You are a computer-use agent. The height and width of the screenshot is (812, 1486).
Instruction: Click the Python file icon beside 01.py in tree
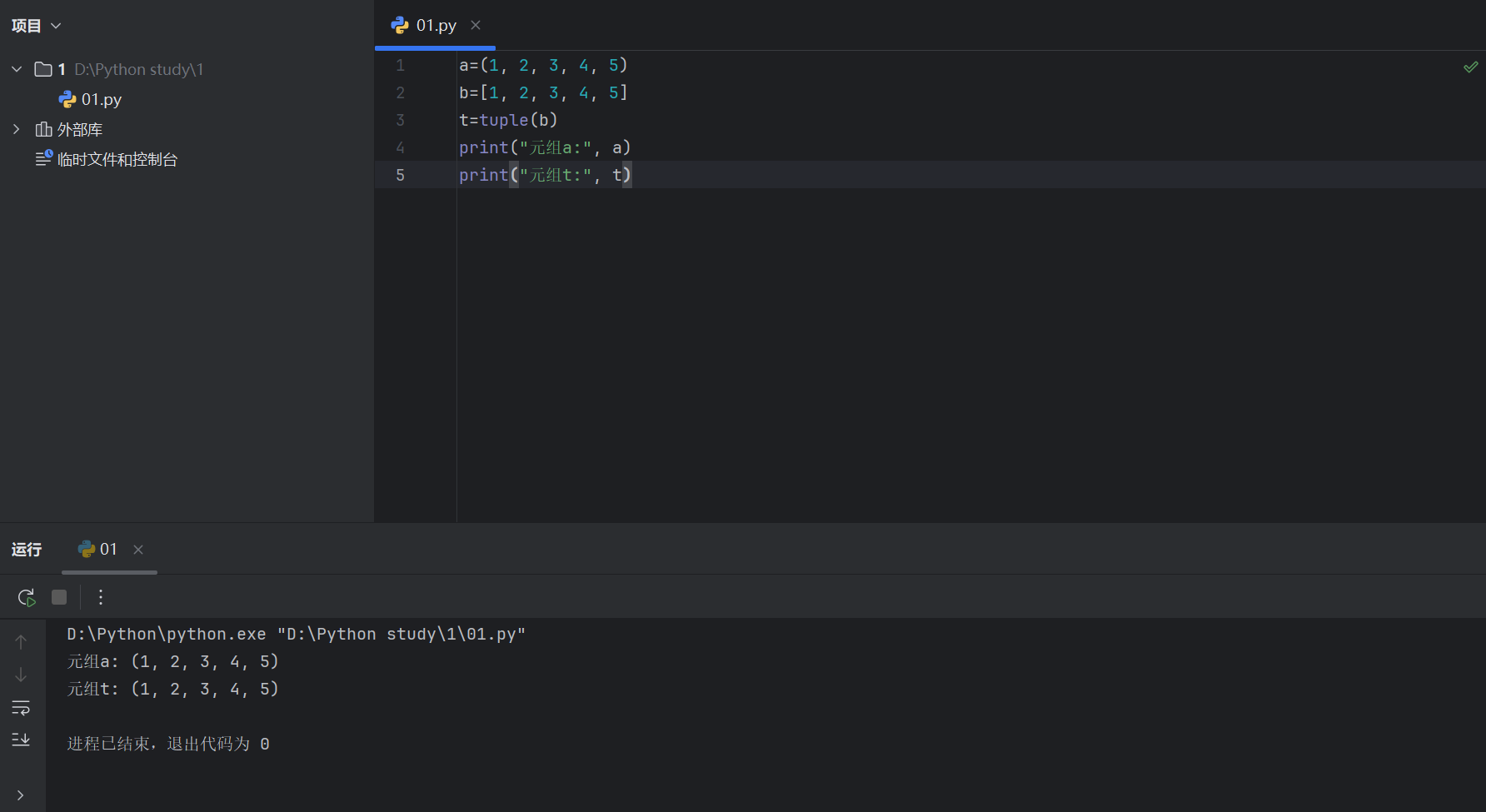(67, 99)
